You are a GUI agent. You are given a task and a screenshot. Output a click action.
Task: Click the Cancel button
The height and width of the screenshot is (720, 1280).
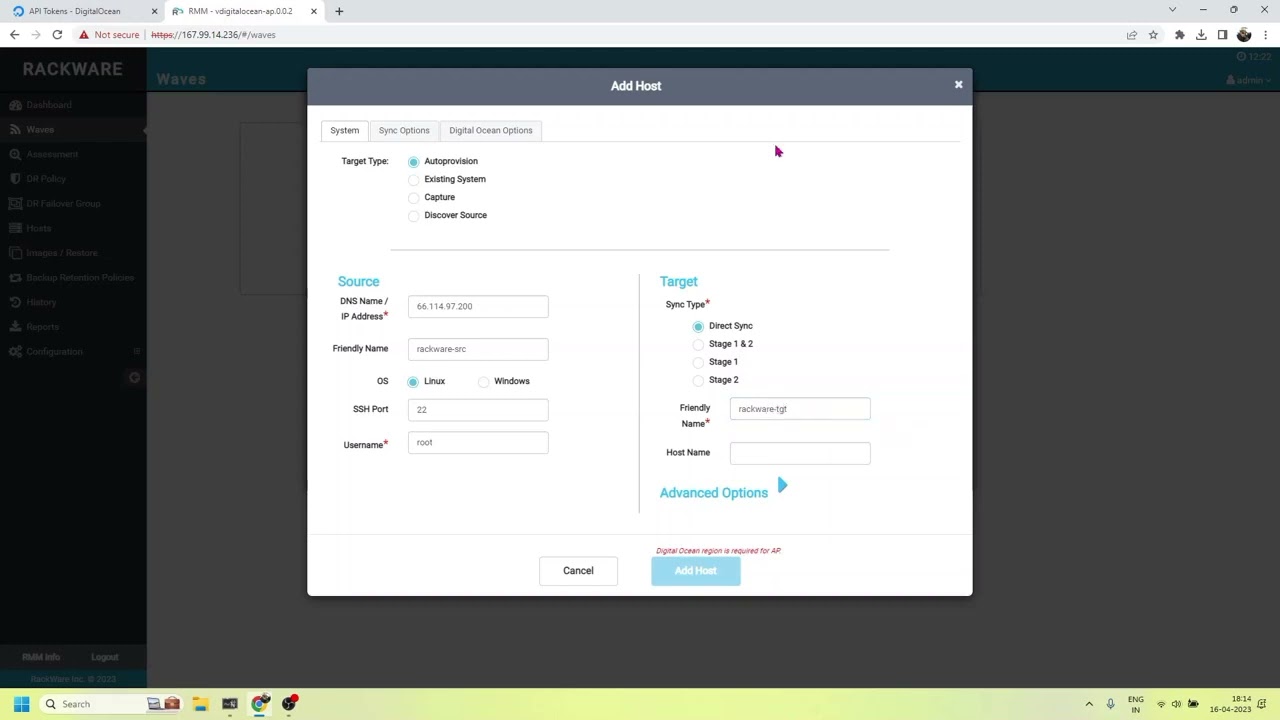click(x=578, y=571)
